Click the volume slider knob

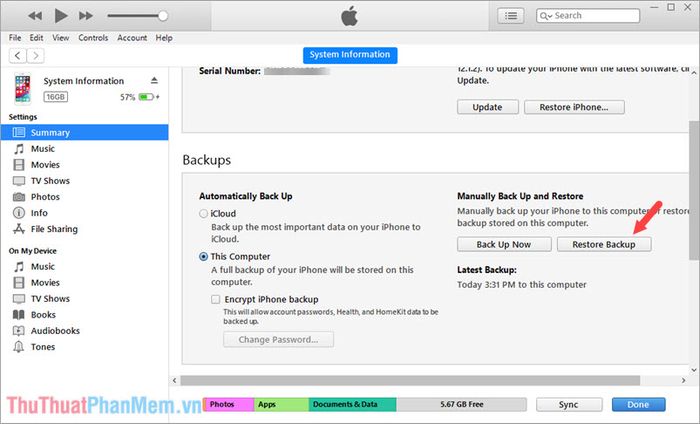pyautogui.click(x=163, y=16)
